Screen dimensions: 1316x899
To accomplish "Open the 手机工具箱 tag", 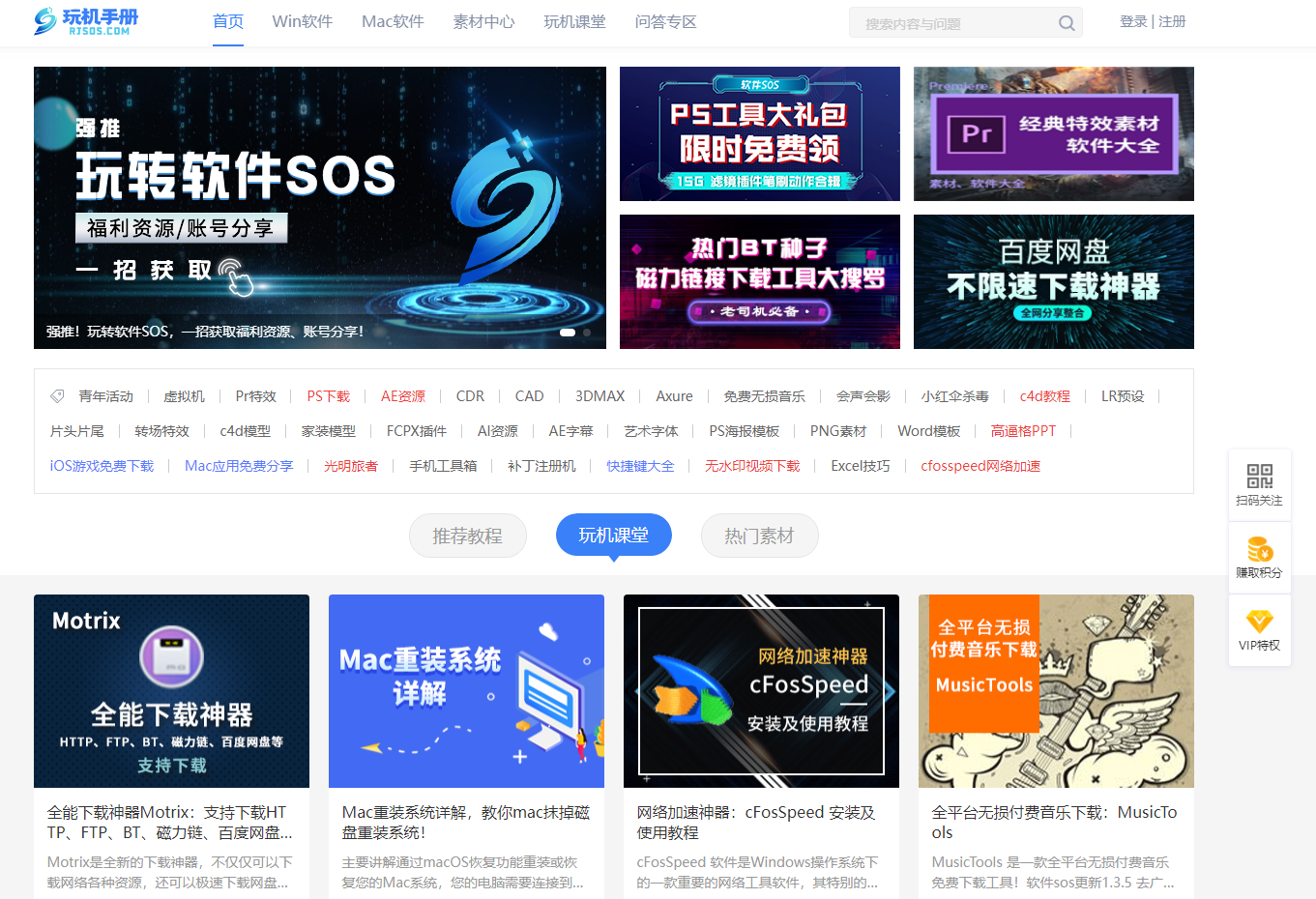I will 443,466.
